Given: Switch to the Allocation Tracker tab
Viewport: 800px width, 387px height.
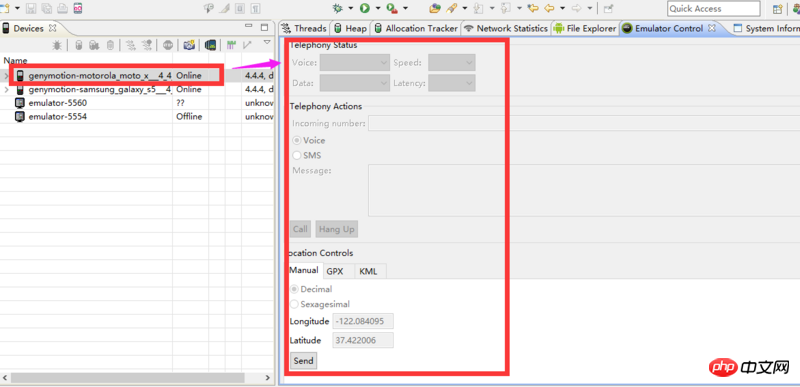Looking at the screenshot, I should 416,29.
